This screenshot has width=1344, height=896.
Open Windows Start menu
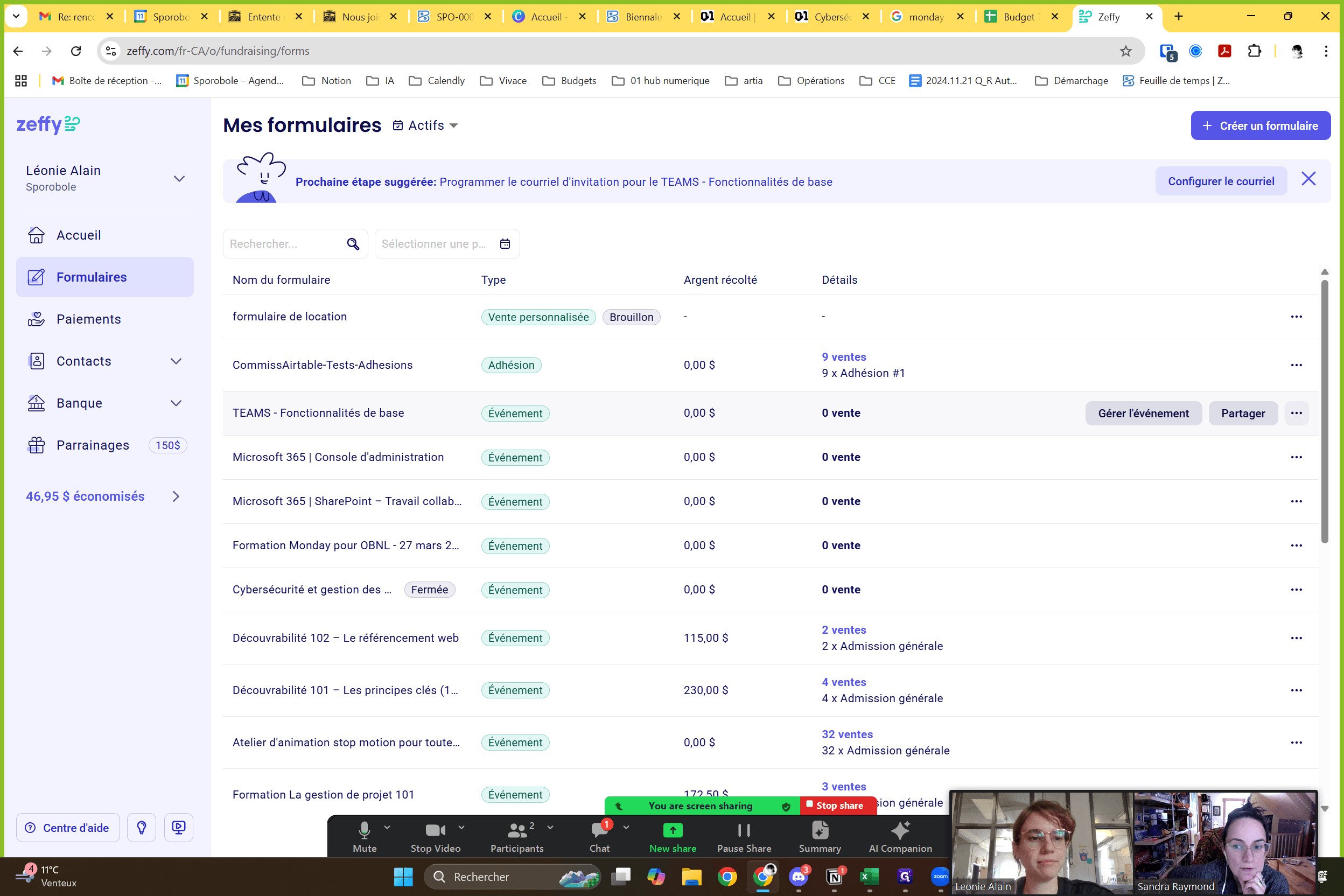pyautogui.click(x=403, y=876)
